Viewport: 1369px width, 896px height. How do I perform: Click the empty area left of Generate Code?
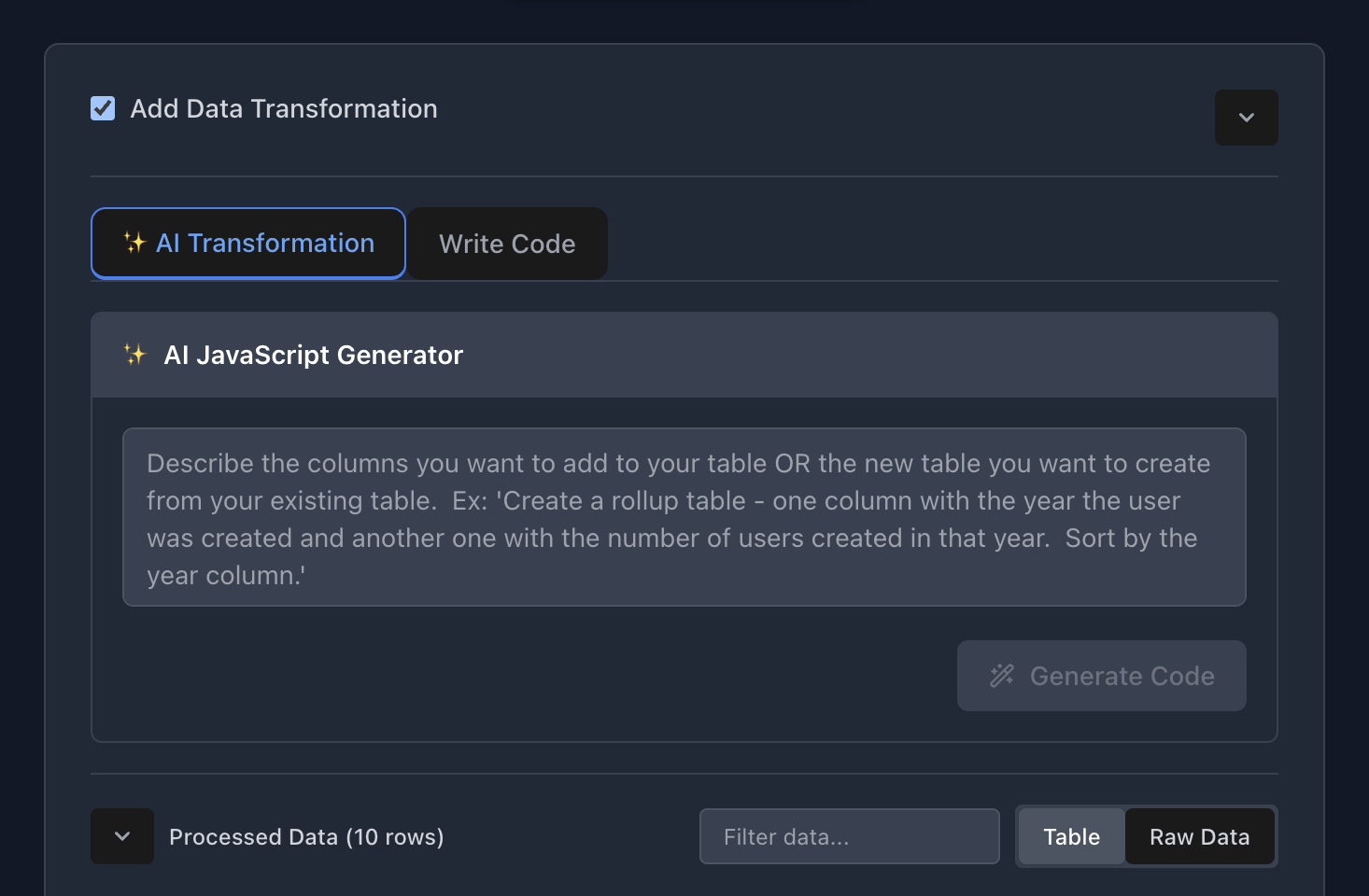(523, 676)
